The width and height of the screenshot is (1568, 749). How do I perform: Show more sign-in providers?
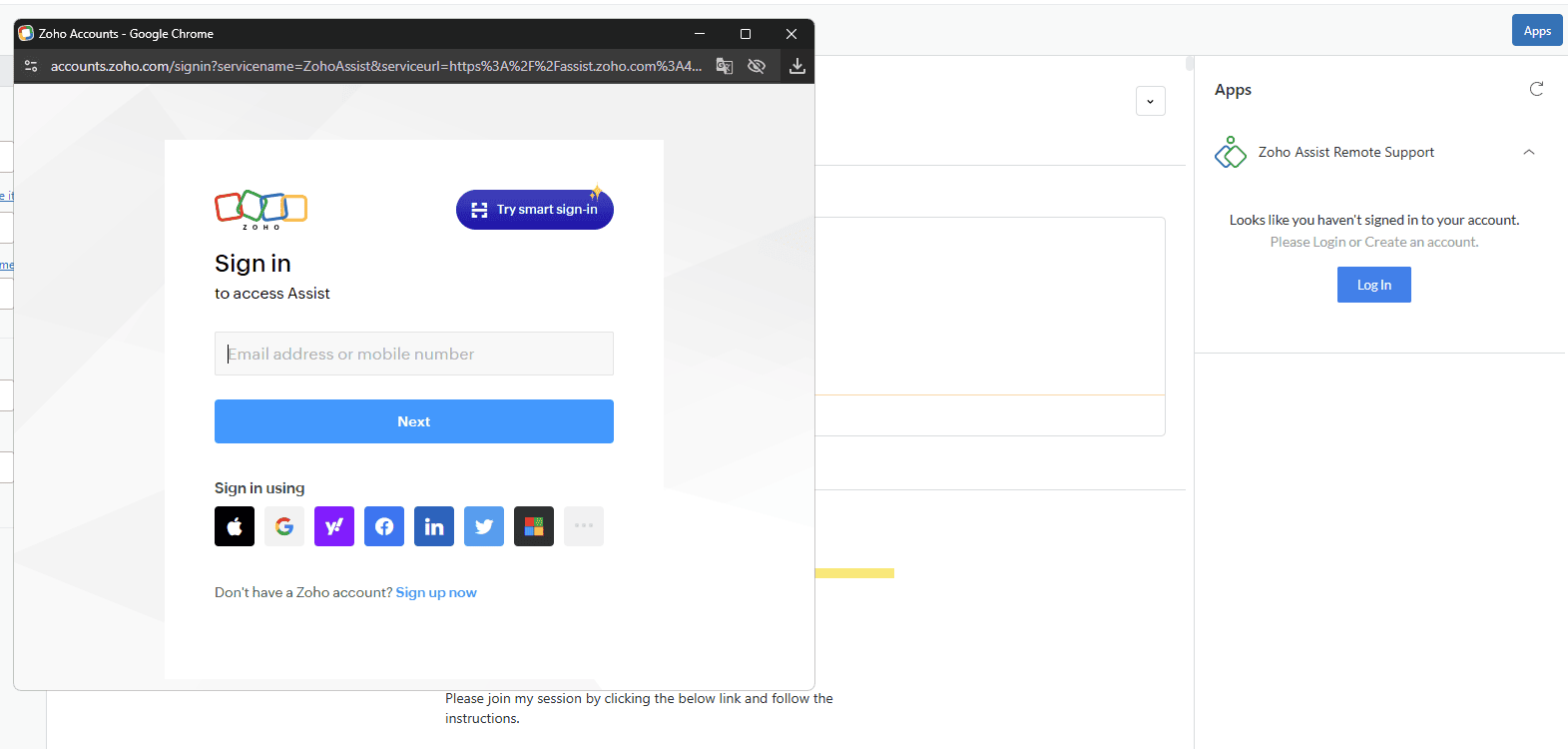584,526
